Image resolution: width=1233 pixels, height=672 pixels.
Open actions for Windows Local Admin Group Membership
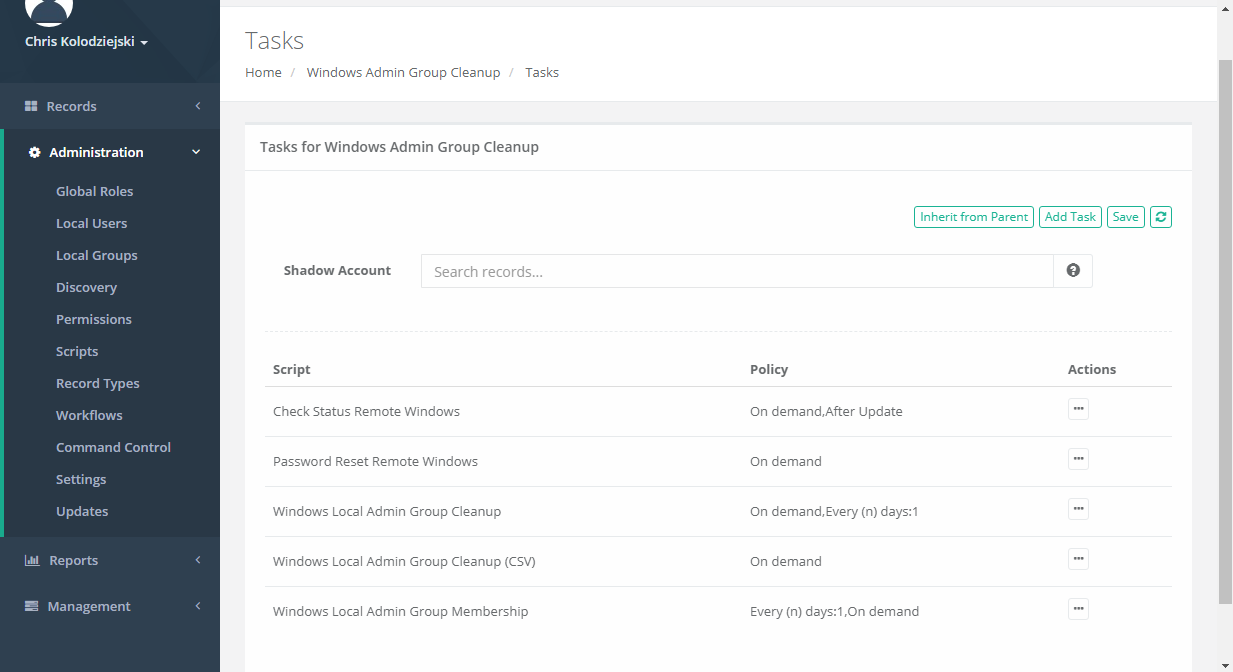(1078, 609)
